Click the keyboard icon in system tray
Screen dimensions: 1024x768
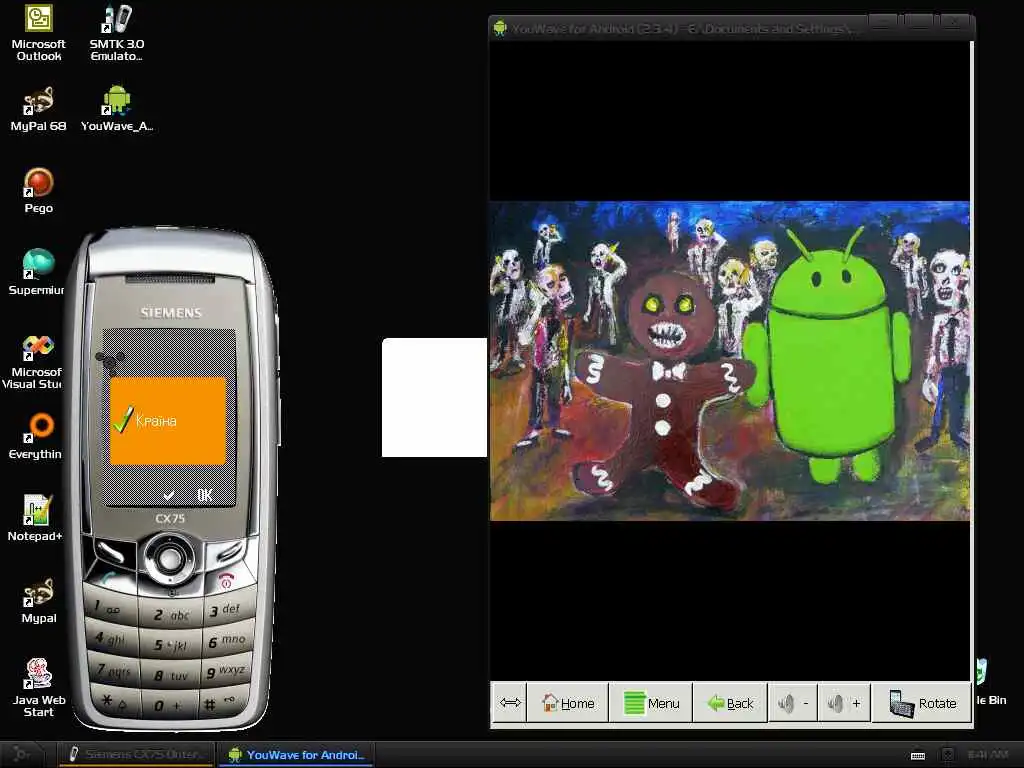[918, 756]
